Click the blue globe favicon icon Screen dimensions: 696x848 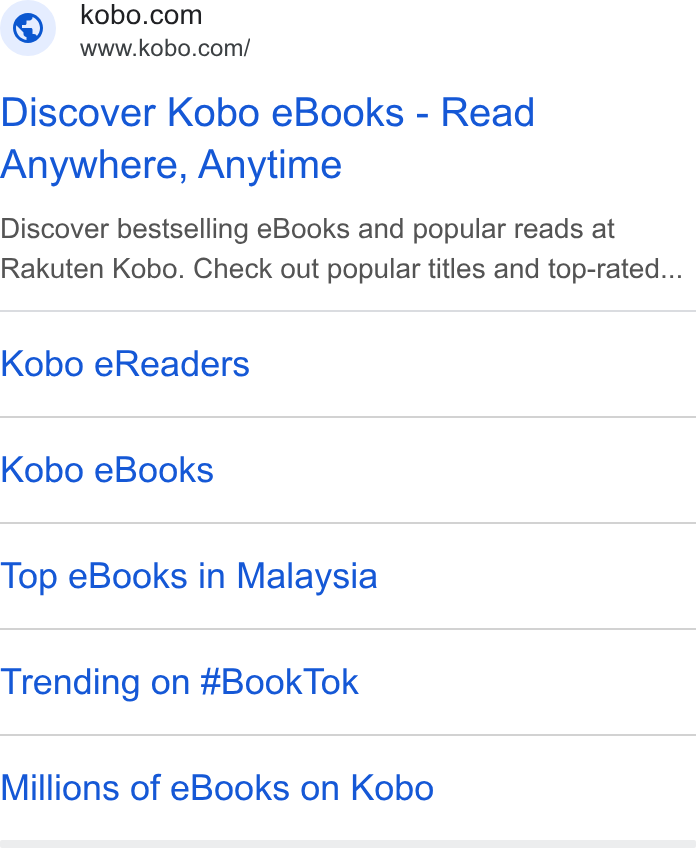point(28,28)
